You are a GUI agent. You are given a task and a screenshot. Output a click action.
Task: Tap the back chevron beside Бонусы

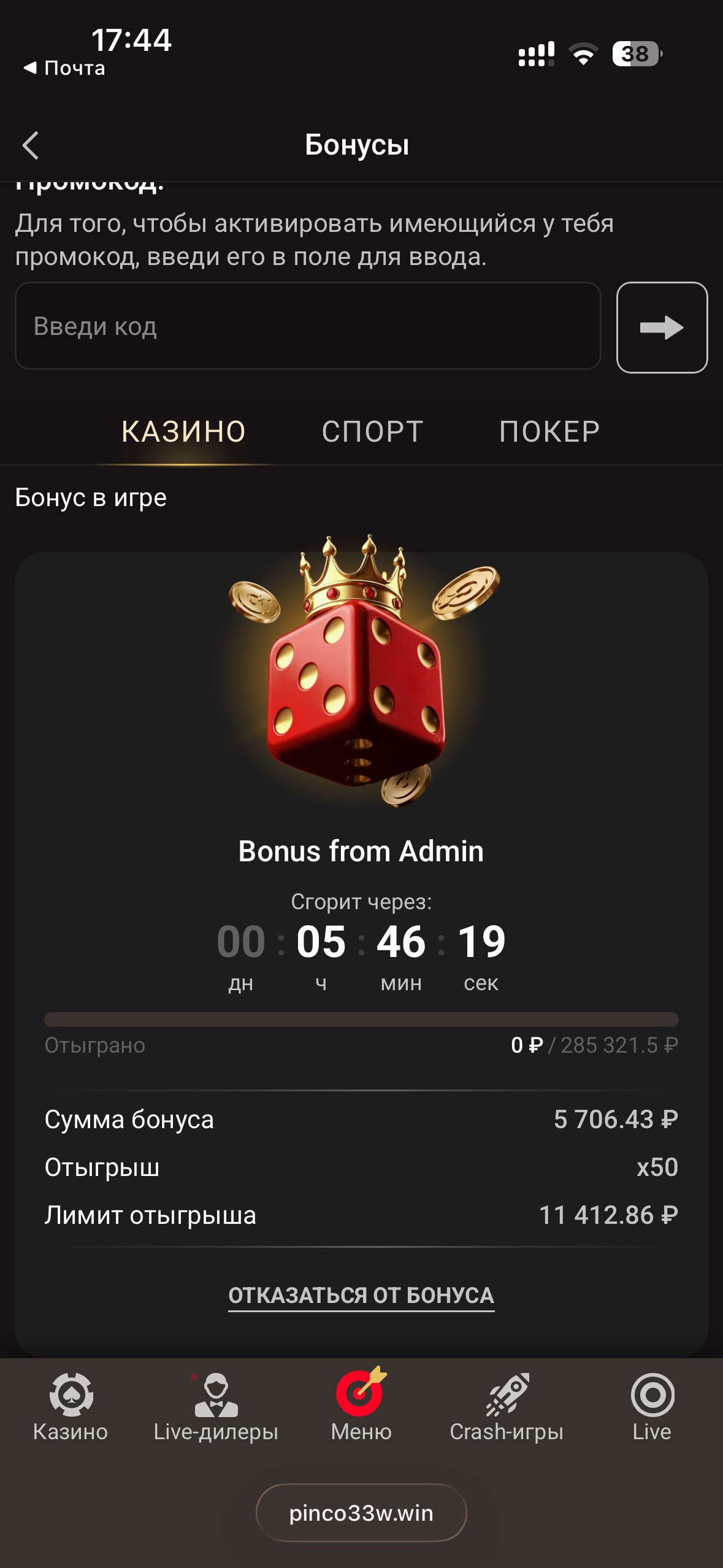pyautogui.click(x=31, y=145)
